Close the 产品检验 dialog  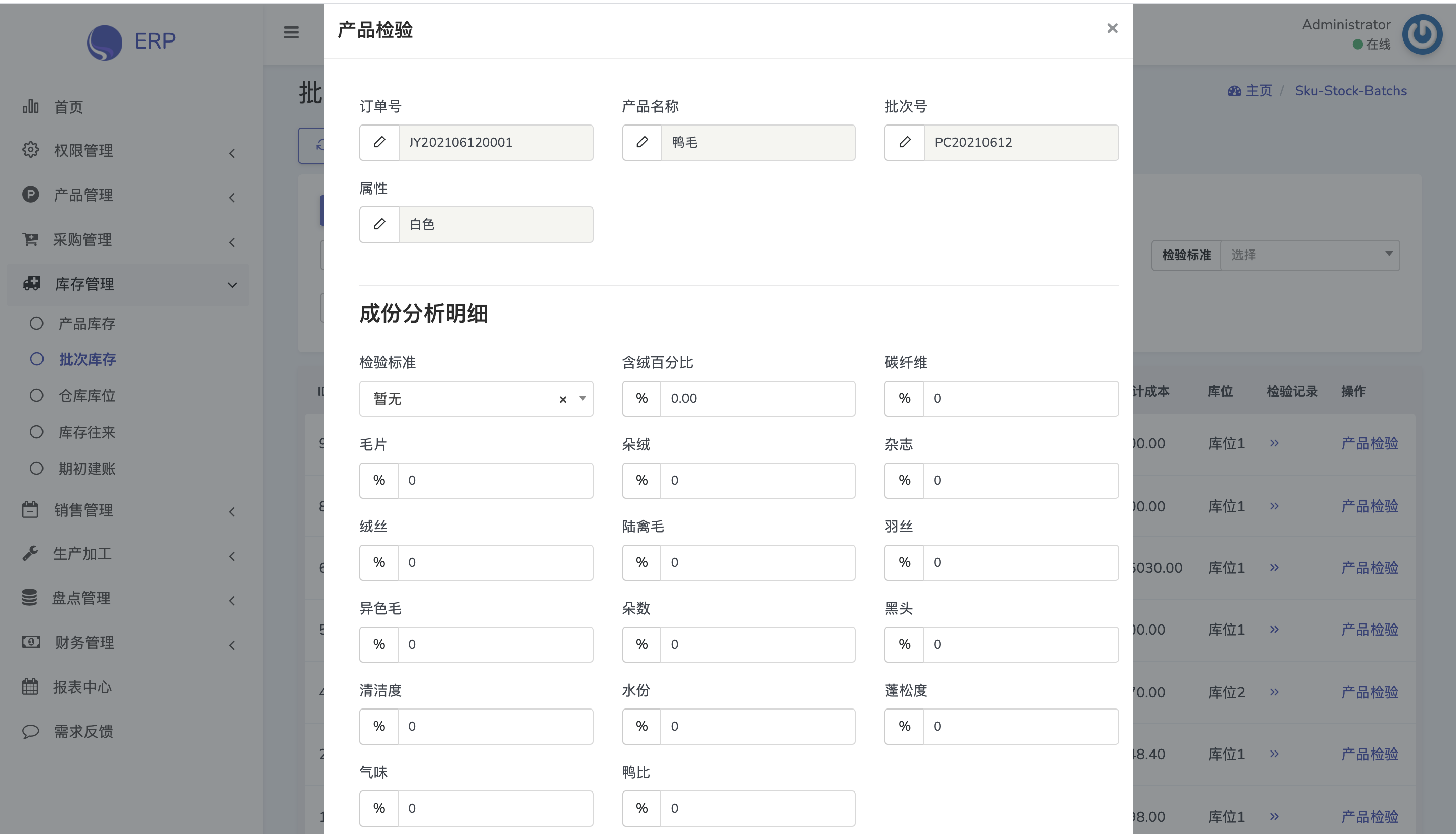click(x=1112, y=28)
